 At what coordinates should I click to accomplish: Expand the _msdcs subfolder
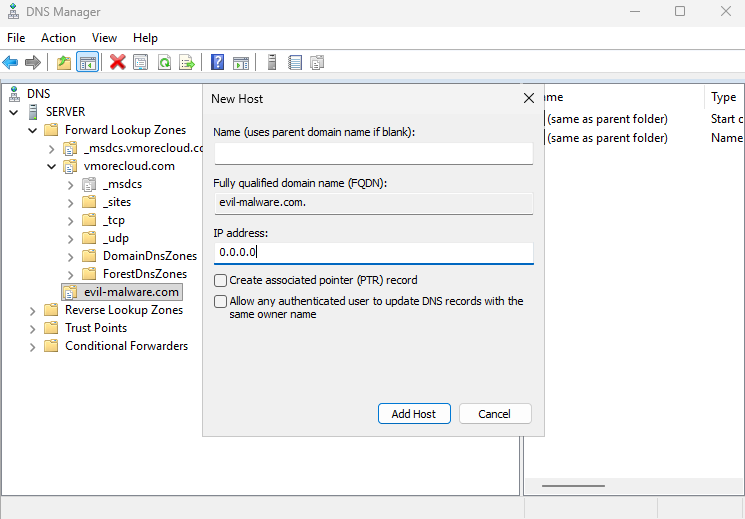(70, 185)
